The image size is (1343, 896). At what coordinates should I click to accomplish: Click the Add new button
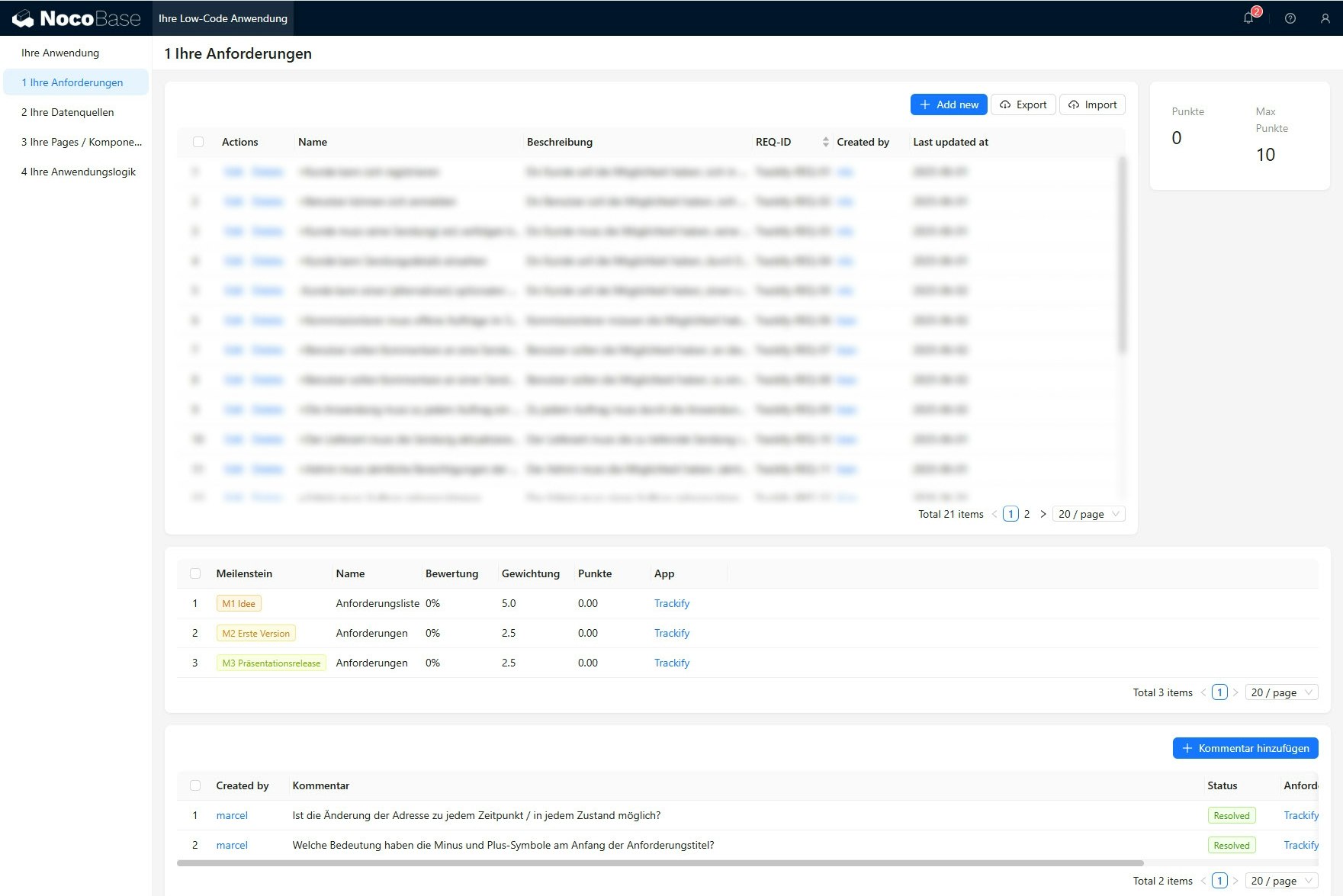click(x=948, y=104)
